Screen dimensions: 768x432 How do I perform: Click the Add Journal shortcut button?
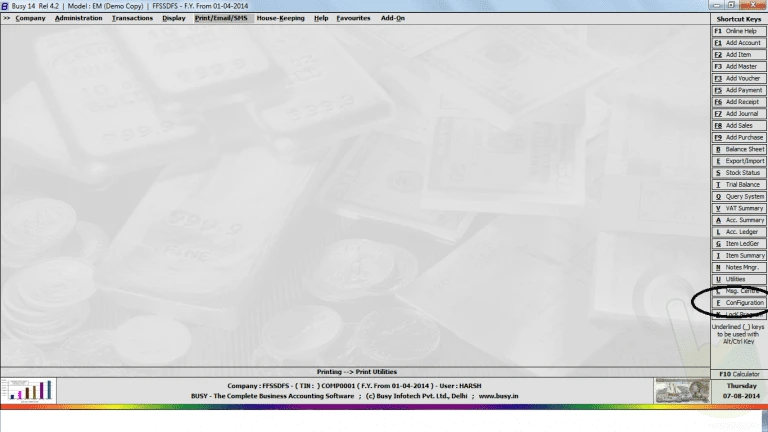click(x=739, y=114)
